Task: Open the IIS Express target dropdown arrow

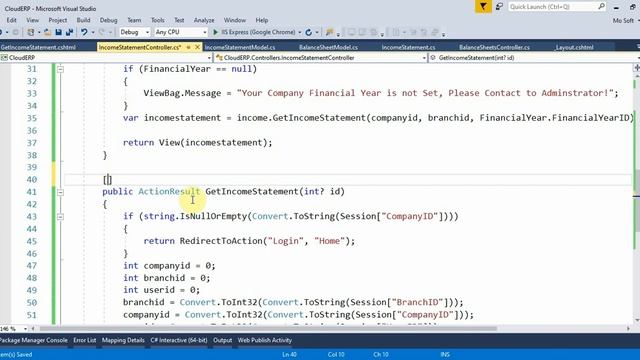Action: pyautogui.click(x=300, y=32)
